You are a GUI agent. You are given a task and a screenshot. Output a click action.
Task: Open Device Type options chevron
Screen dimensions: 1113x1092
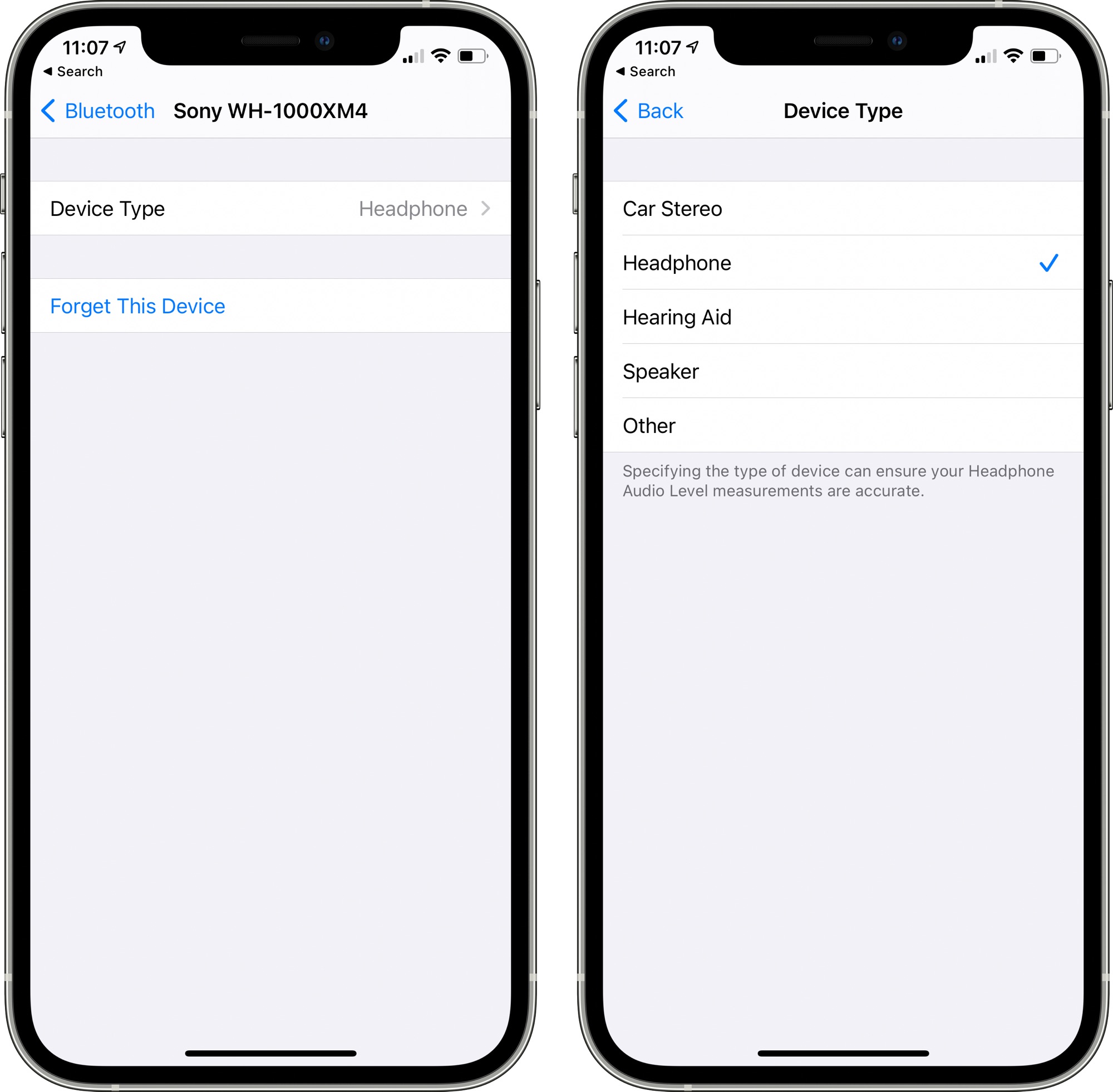499,210
